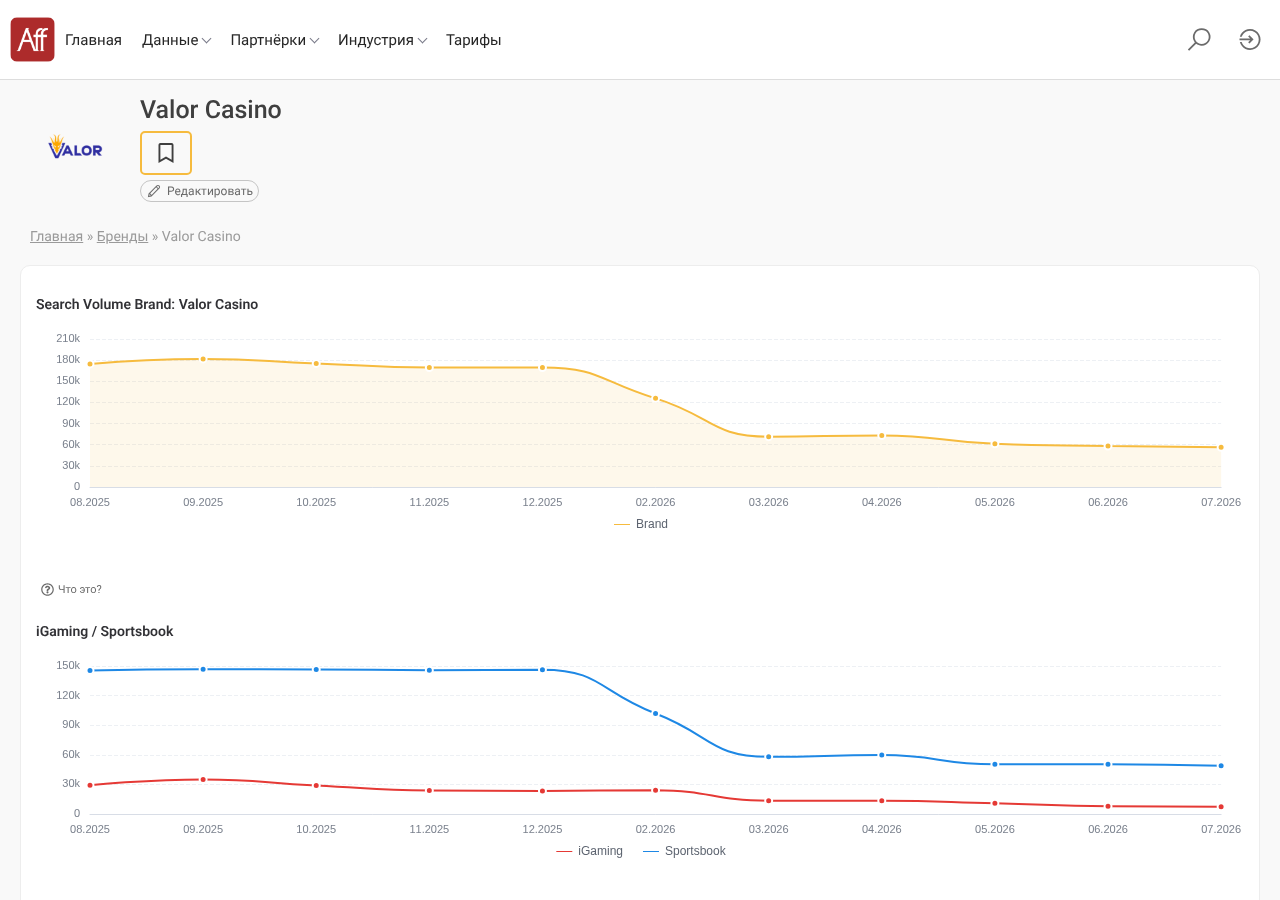Click iGaming blue point at 02.2026
Viewport: 1280px width, 900px height.
point(656,714)
